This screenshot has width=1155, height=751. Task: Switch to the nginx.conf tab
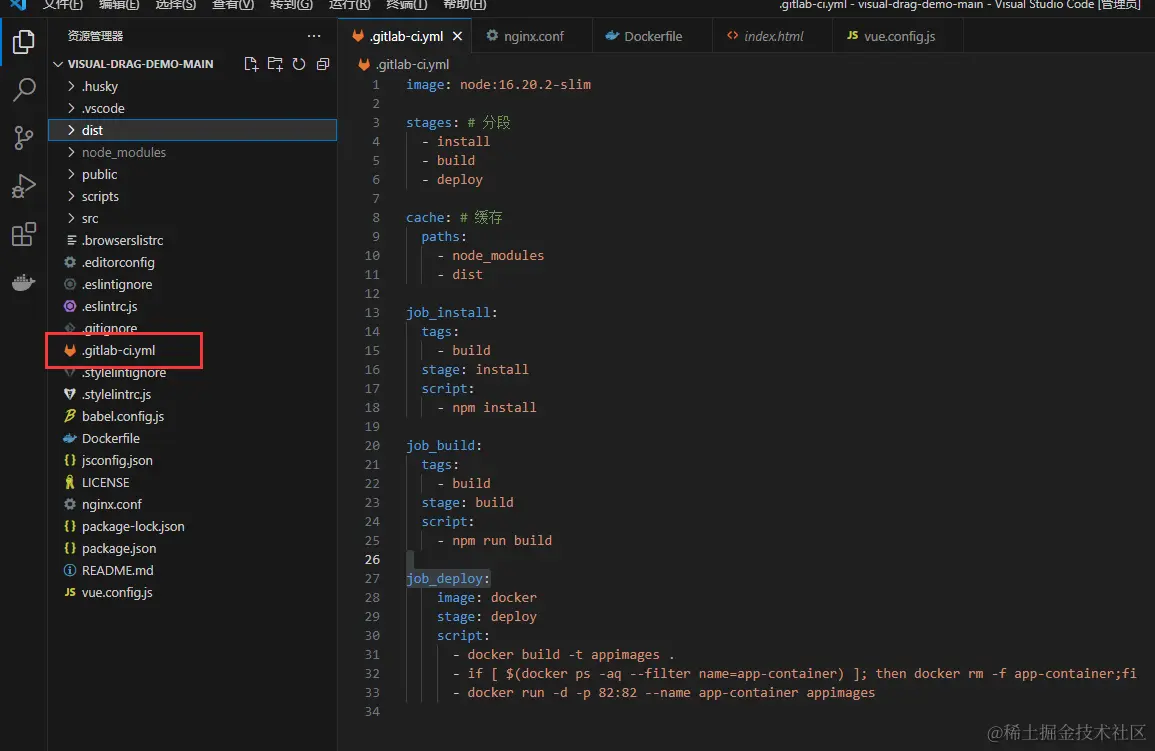click(533, 36)
